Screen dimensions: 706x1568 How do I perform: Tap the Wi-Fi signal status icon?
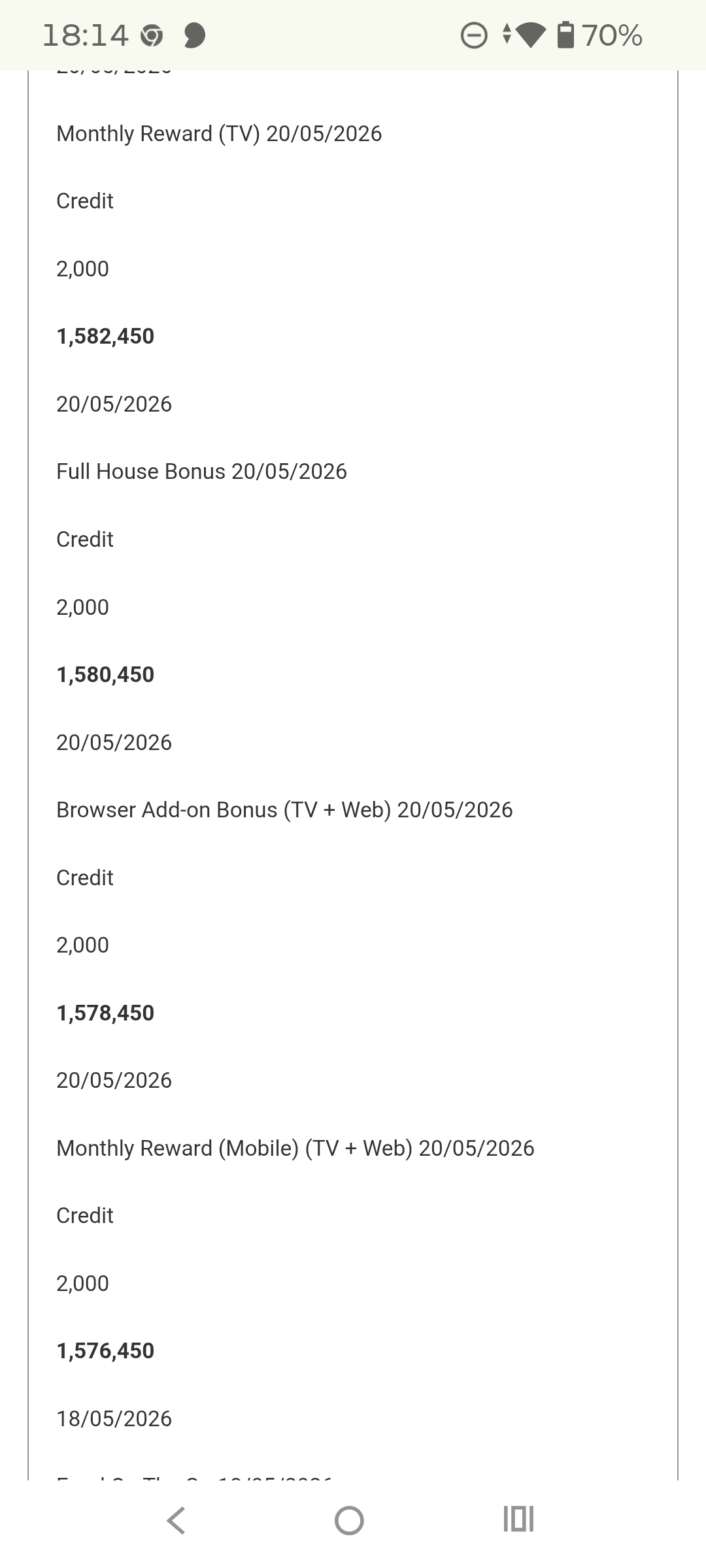tap(530, 35)
